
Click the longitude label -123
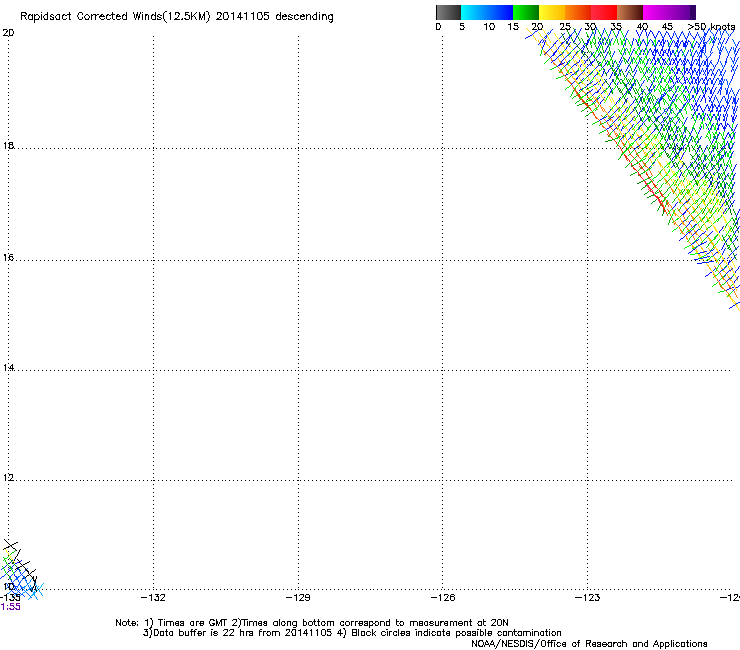[588, 598]
